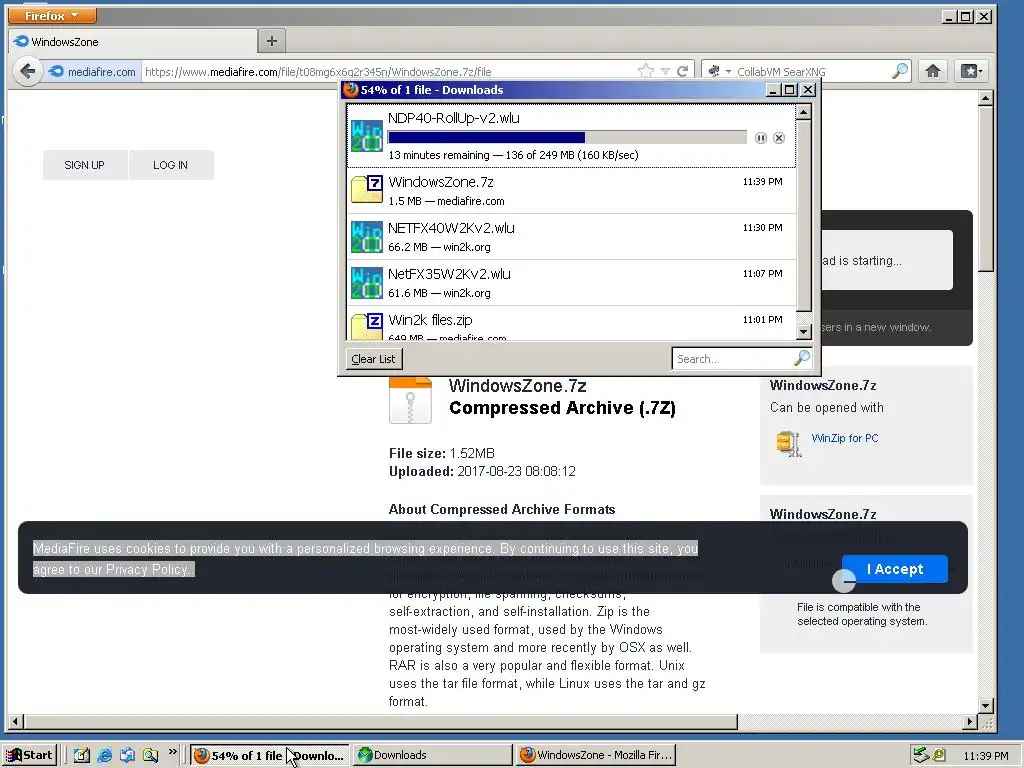Select the NetFX35W2Kv2.wlu download entry name
The width and height of the screenshot is (1024, 768).
click(x=449, y=274)
